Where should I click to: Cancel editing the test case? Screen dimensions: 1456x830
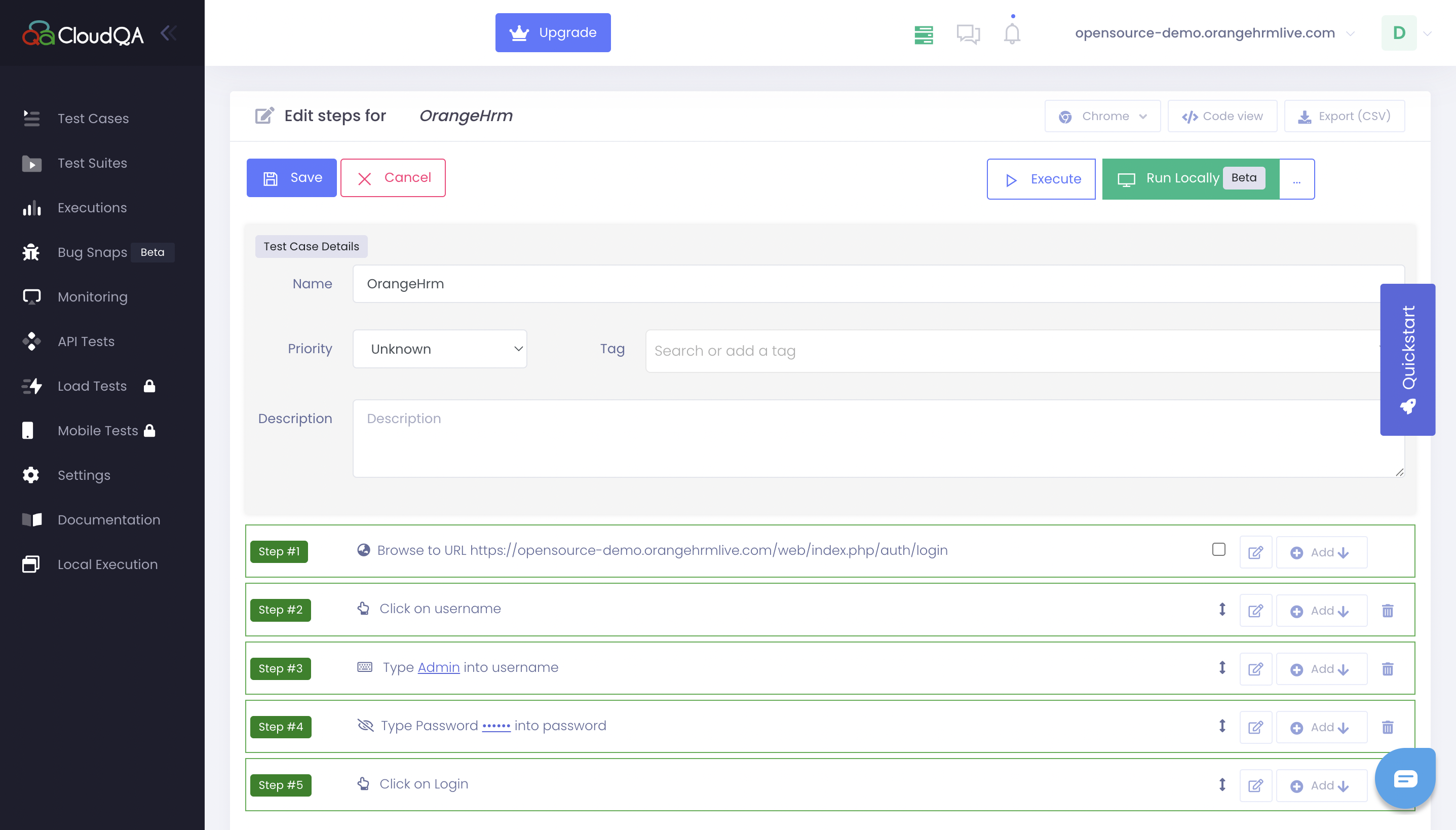[x=393, y=178]
